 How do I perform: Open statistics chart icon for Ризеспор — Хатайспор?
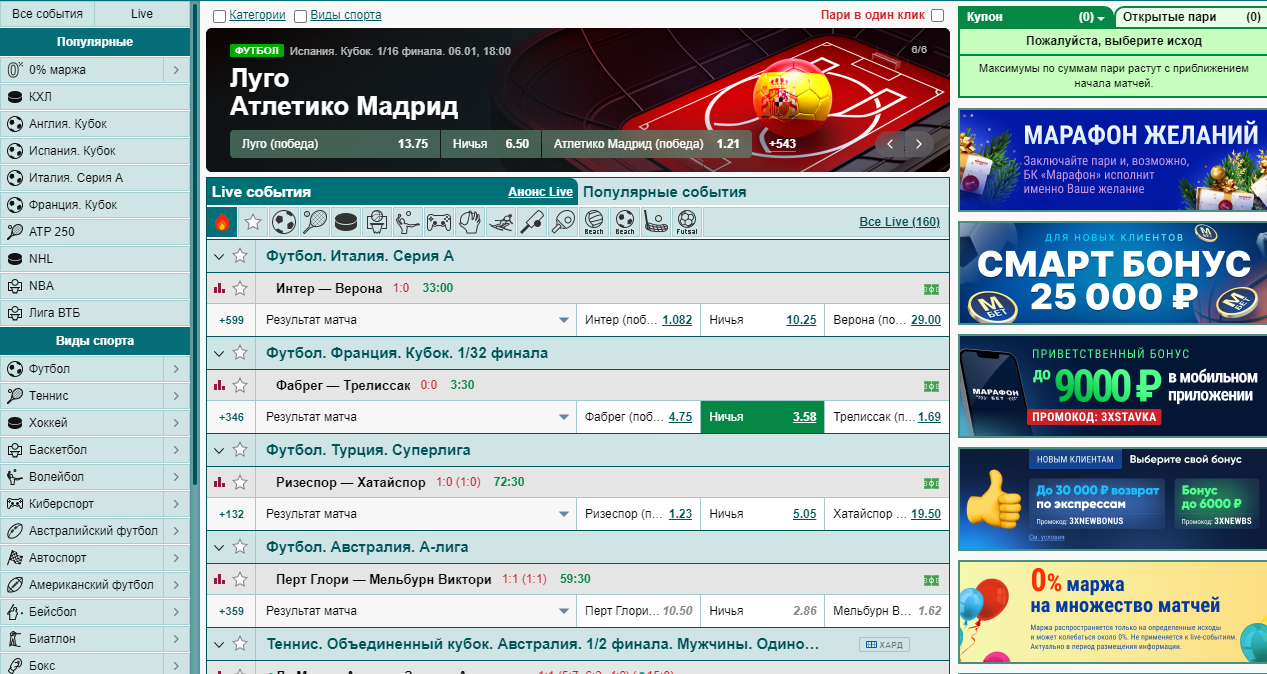(220, 482)
